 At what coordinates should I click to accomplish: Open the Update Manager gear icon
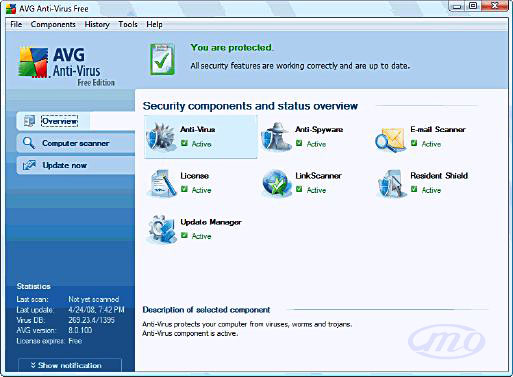[x=162, y=229]
